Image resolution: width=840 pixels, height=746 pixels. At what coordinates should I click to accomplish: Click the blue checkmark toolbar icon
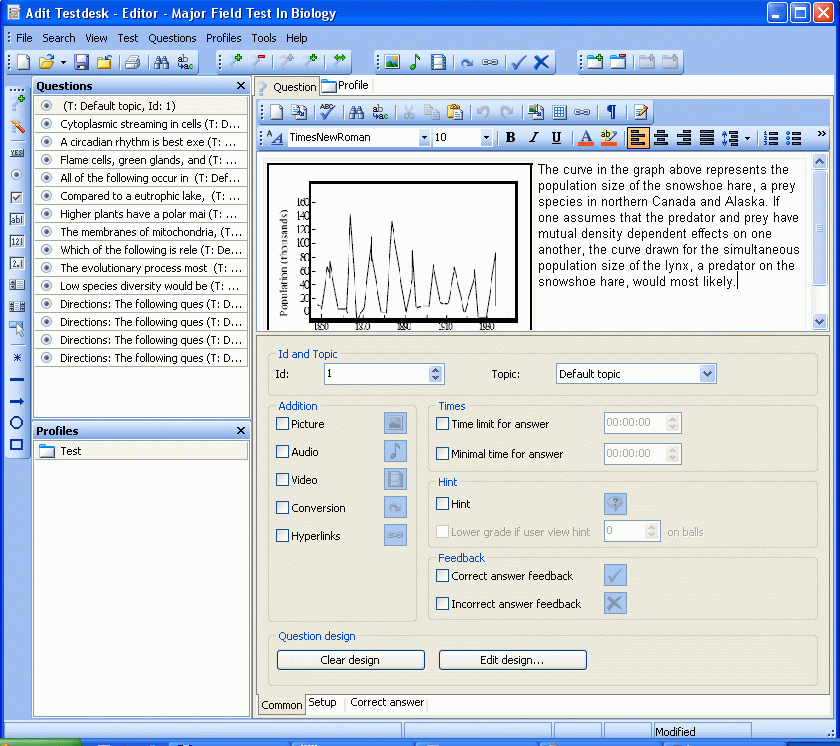[x=518, y=62]
